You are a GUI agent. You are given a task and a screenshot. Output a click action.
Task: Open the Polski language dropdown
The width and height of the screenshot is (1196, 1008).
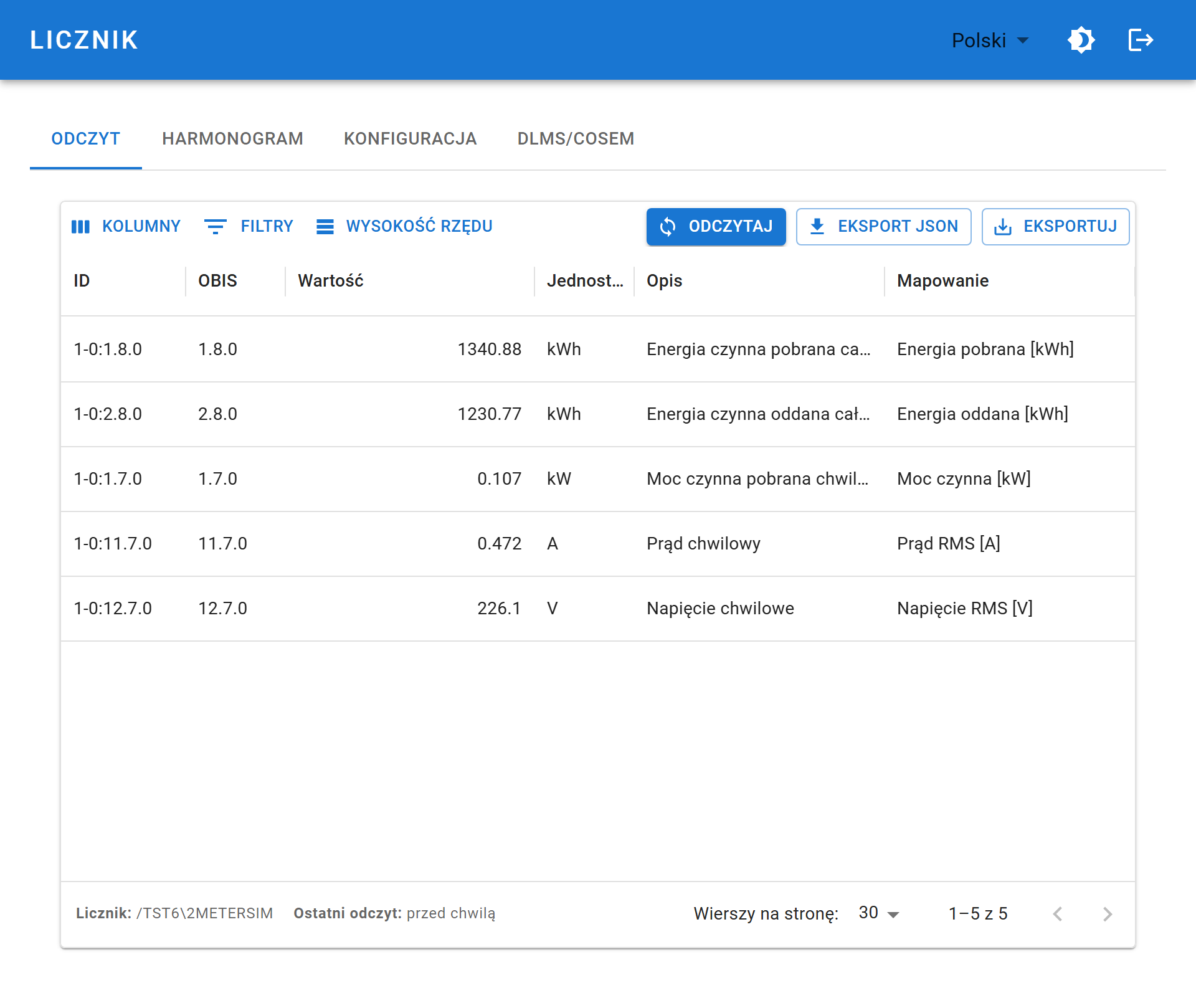click(x=990, y=40)
